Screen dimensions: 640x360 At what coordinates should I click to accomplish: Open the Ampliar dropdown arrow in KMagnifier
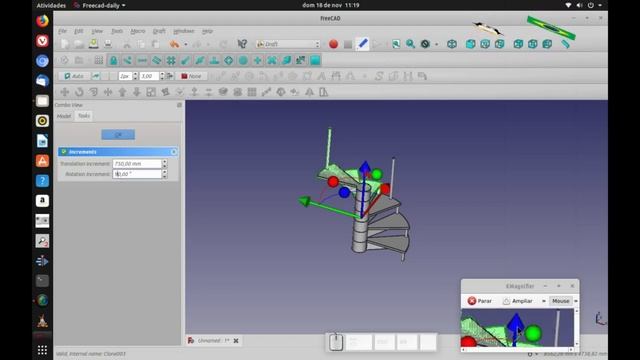(544, 301)
